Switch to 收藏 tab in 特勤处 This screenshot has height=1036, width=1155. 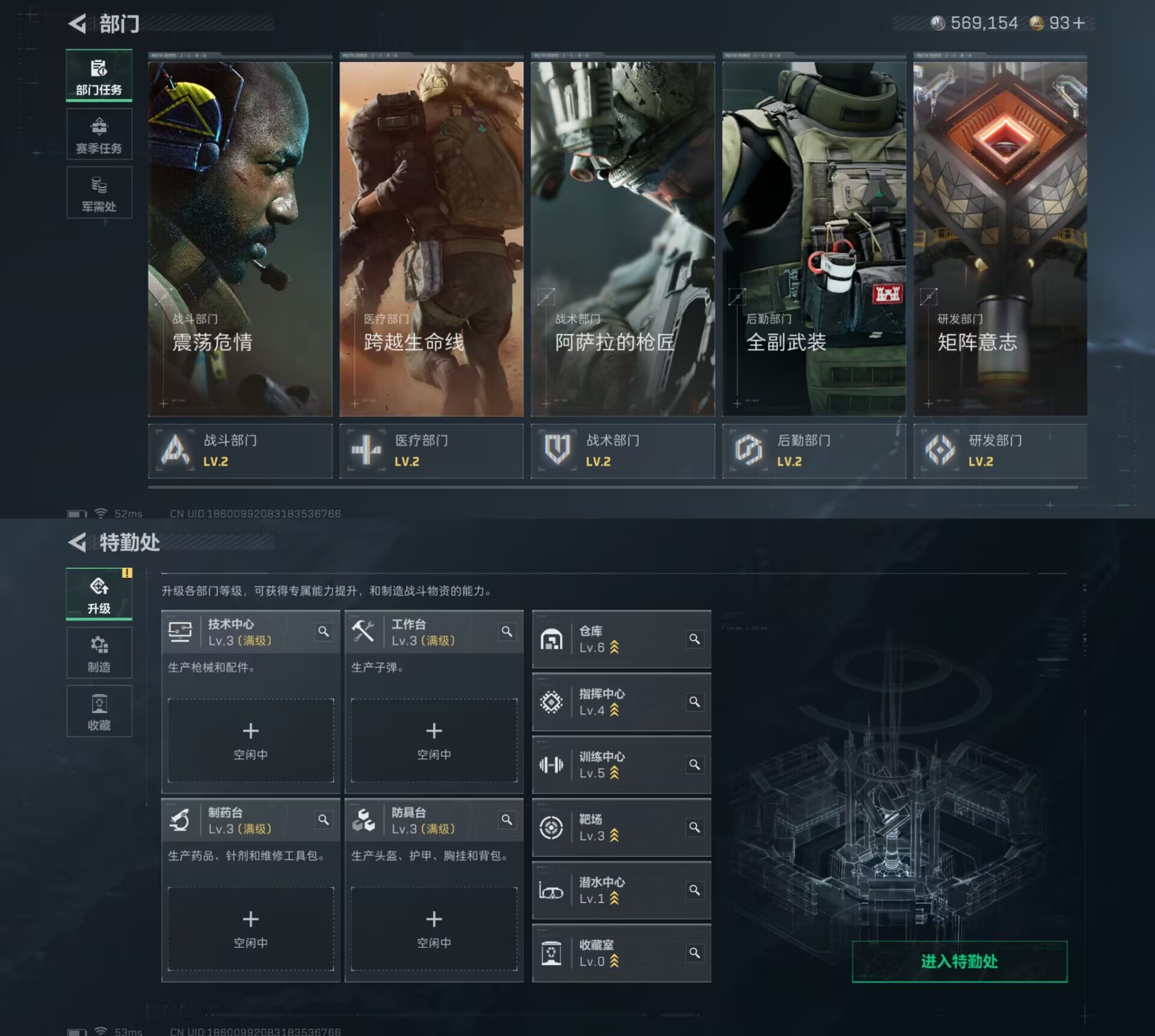pyautogui.click(x=99, y=711)
